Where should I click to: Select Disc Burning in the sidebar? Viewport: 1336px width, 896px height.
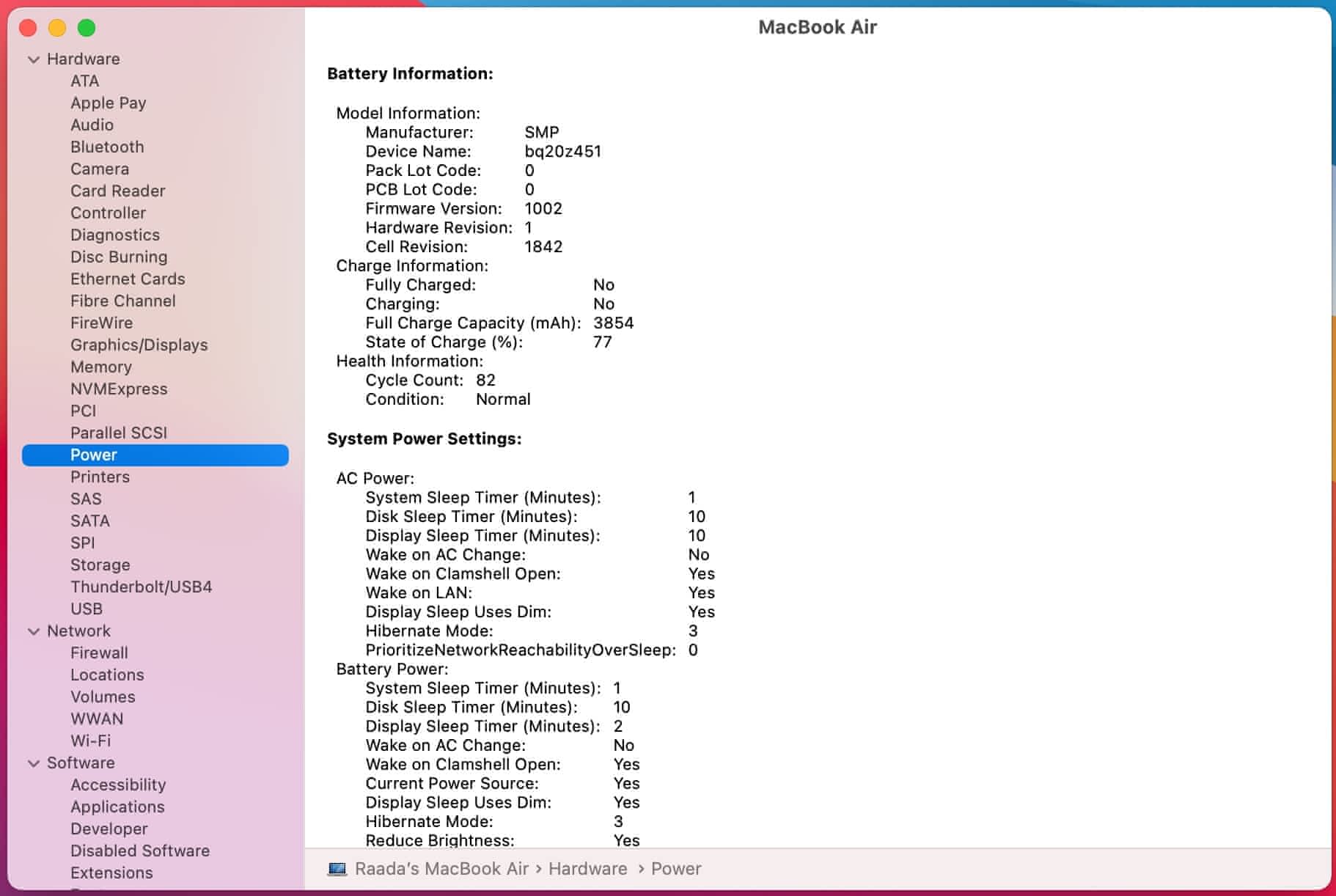[119, 257]
